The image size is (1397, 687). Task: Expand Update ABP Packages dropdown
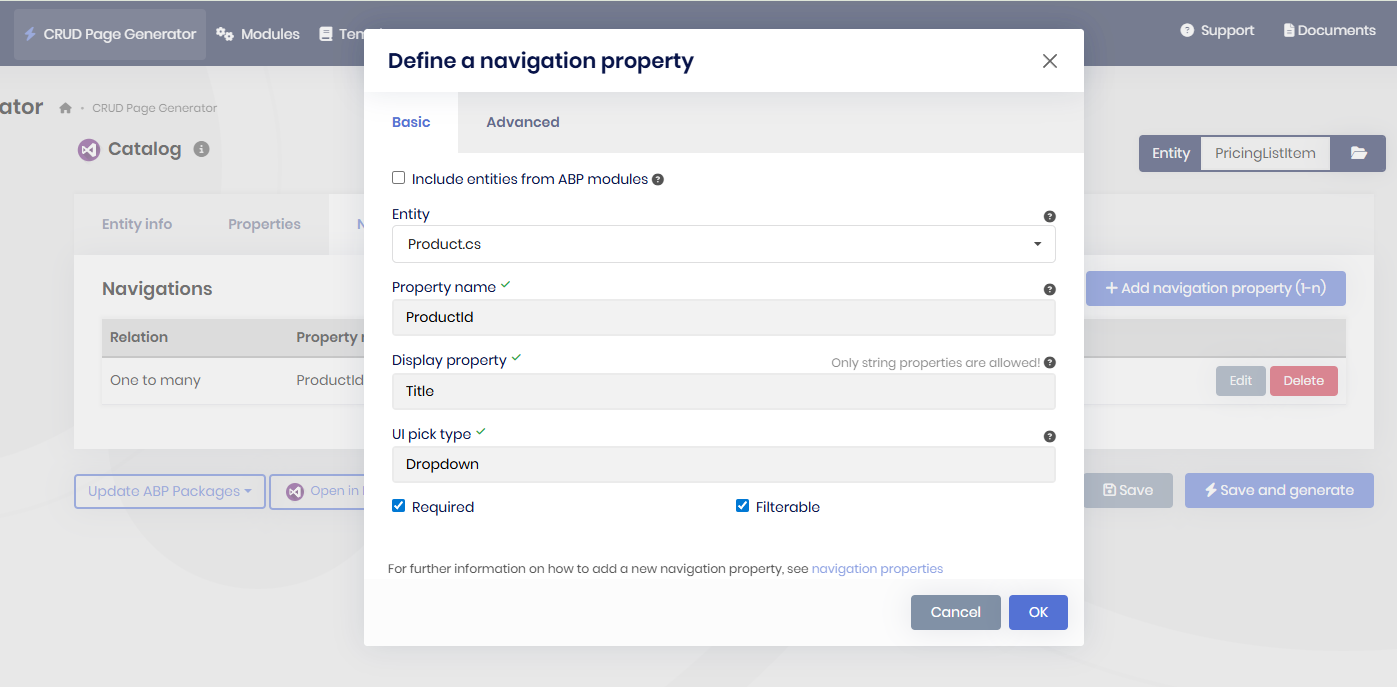coord(169,491)
